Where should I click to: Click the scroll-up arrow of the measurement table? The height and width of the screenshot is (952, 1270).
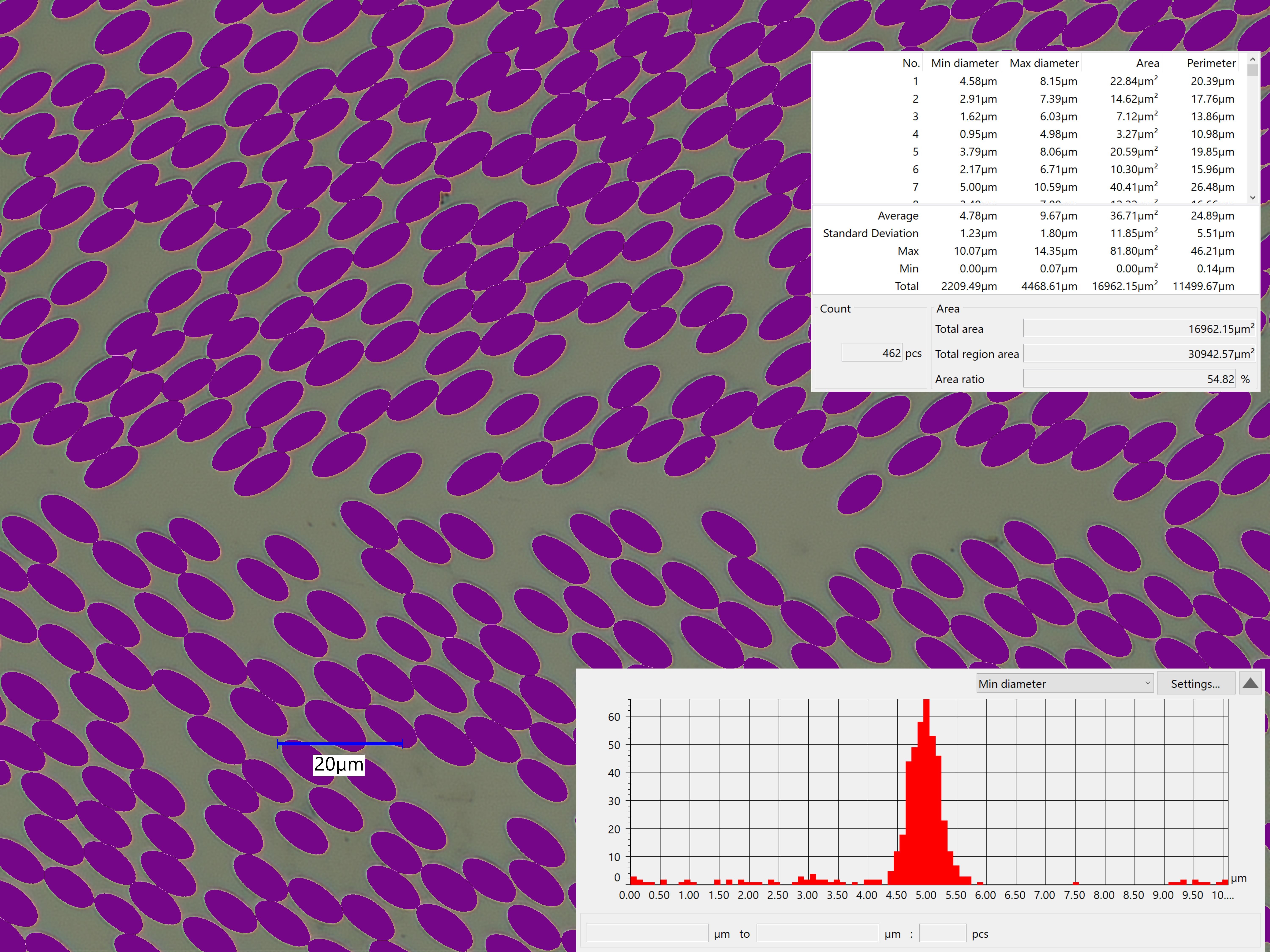(x=1253, y=59)
